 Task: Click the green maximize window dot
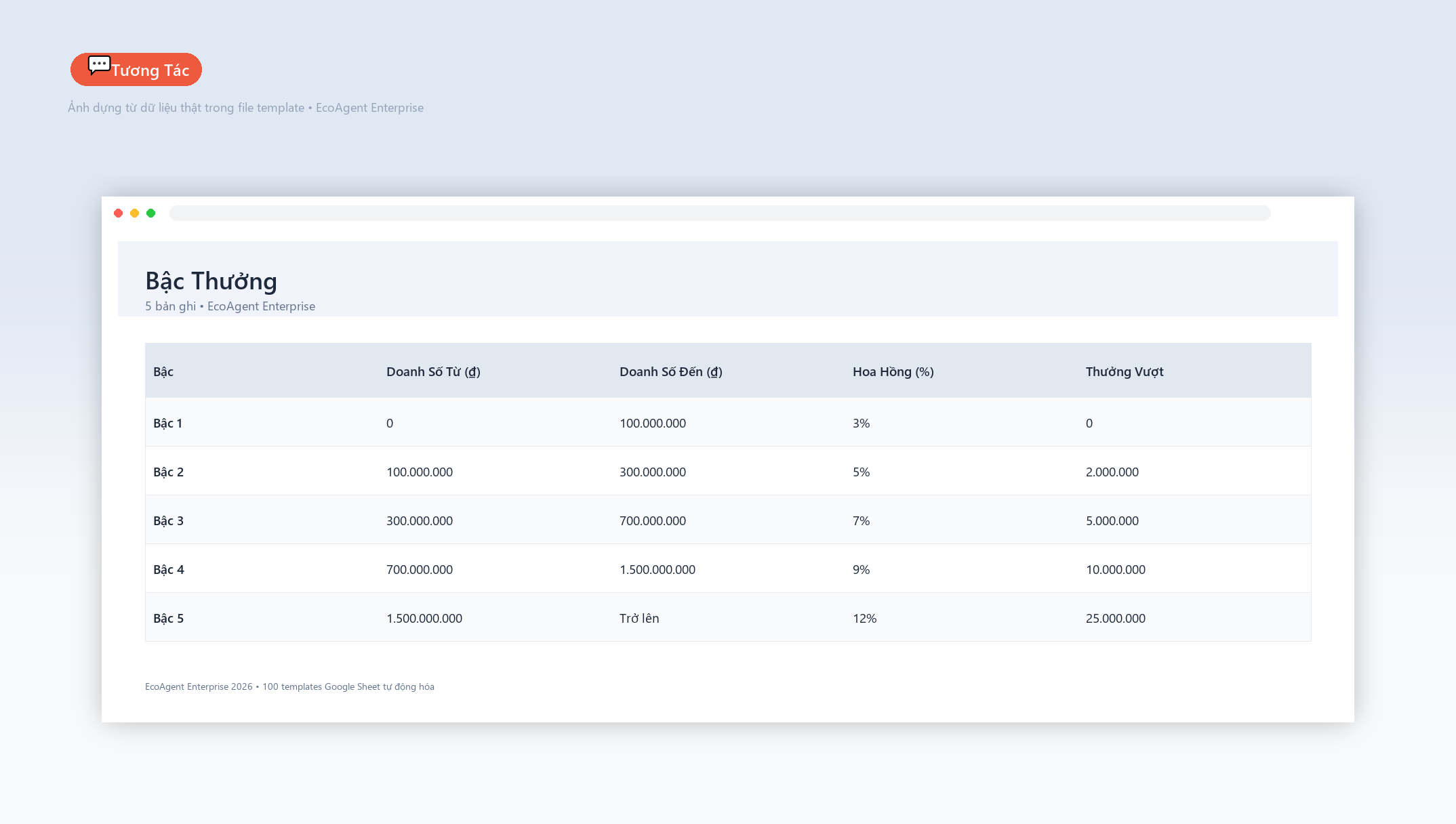151,213
